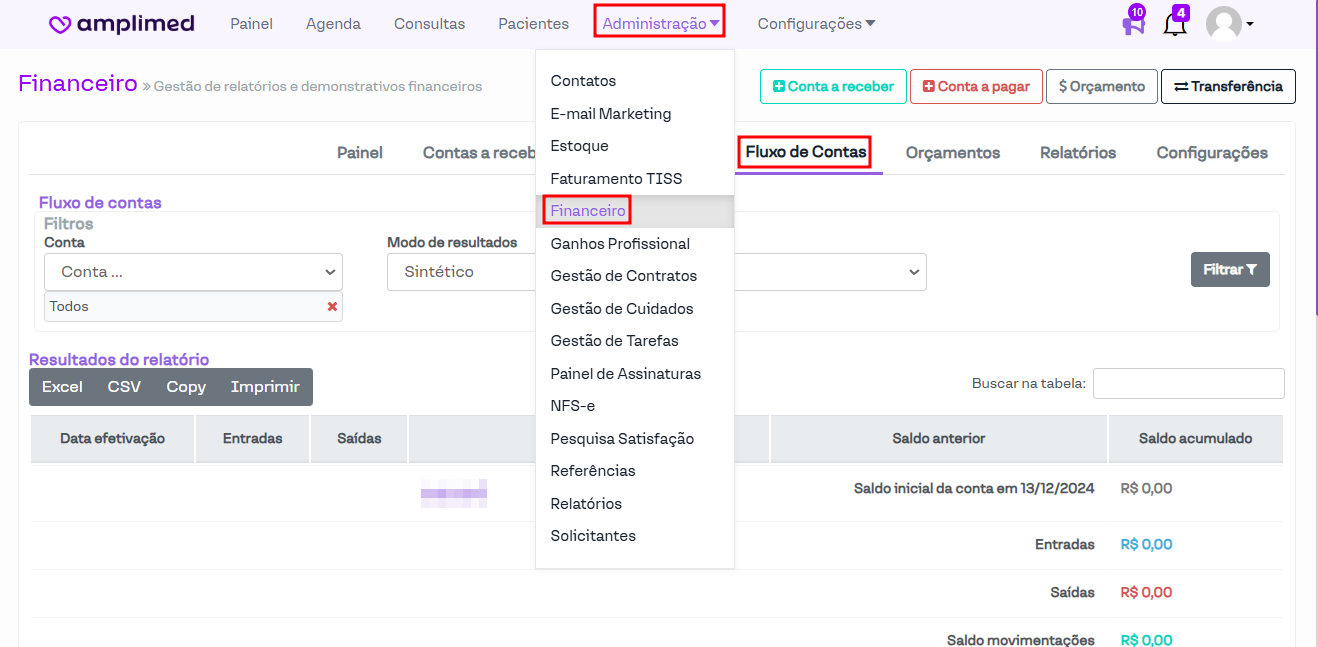Remove the 'Todos' filter with red X
The image size is (1318, 647).
pos(332,307)
